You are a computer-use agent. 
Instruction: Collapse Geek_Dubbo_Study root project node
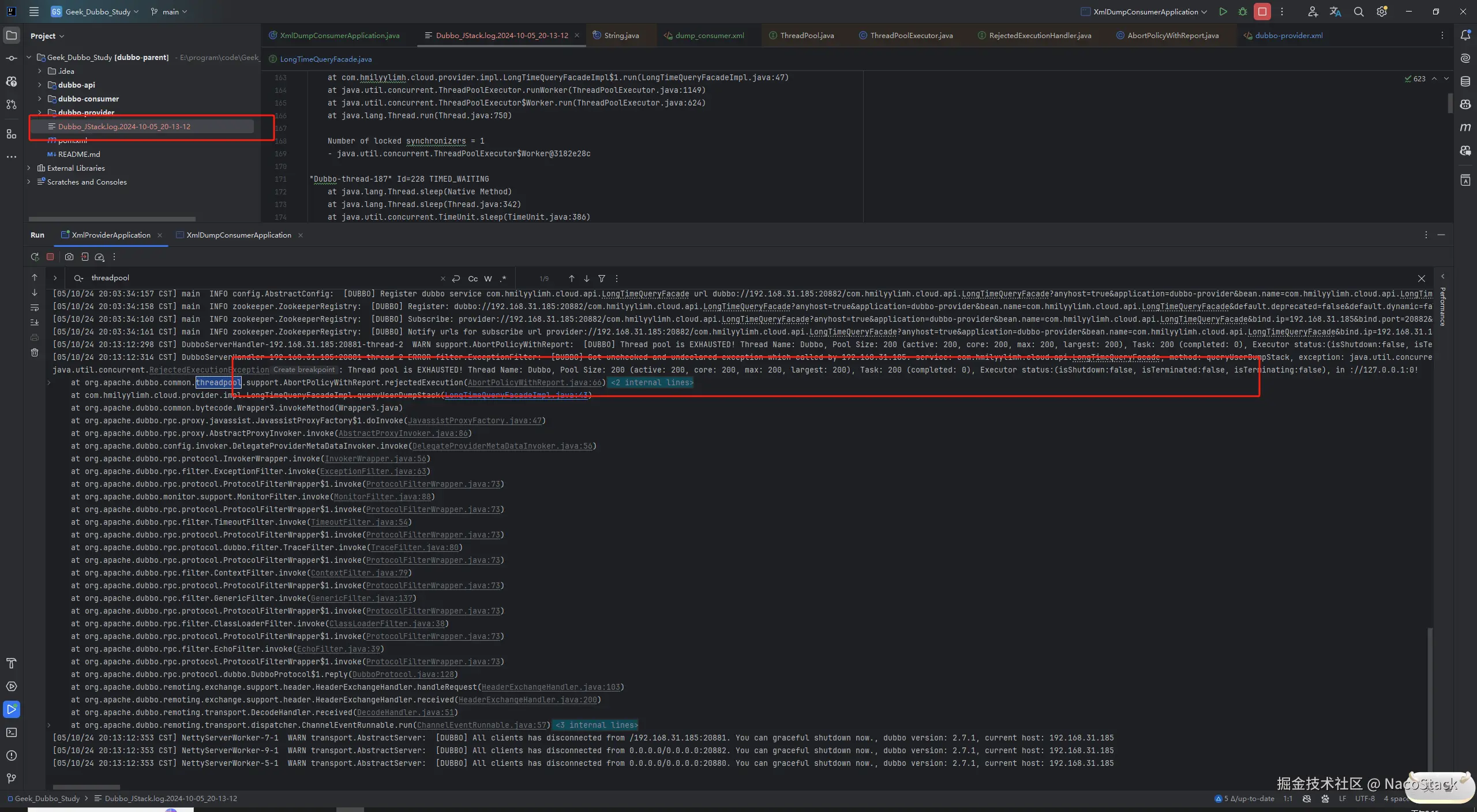(x=29, y=58)
